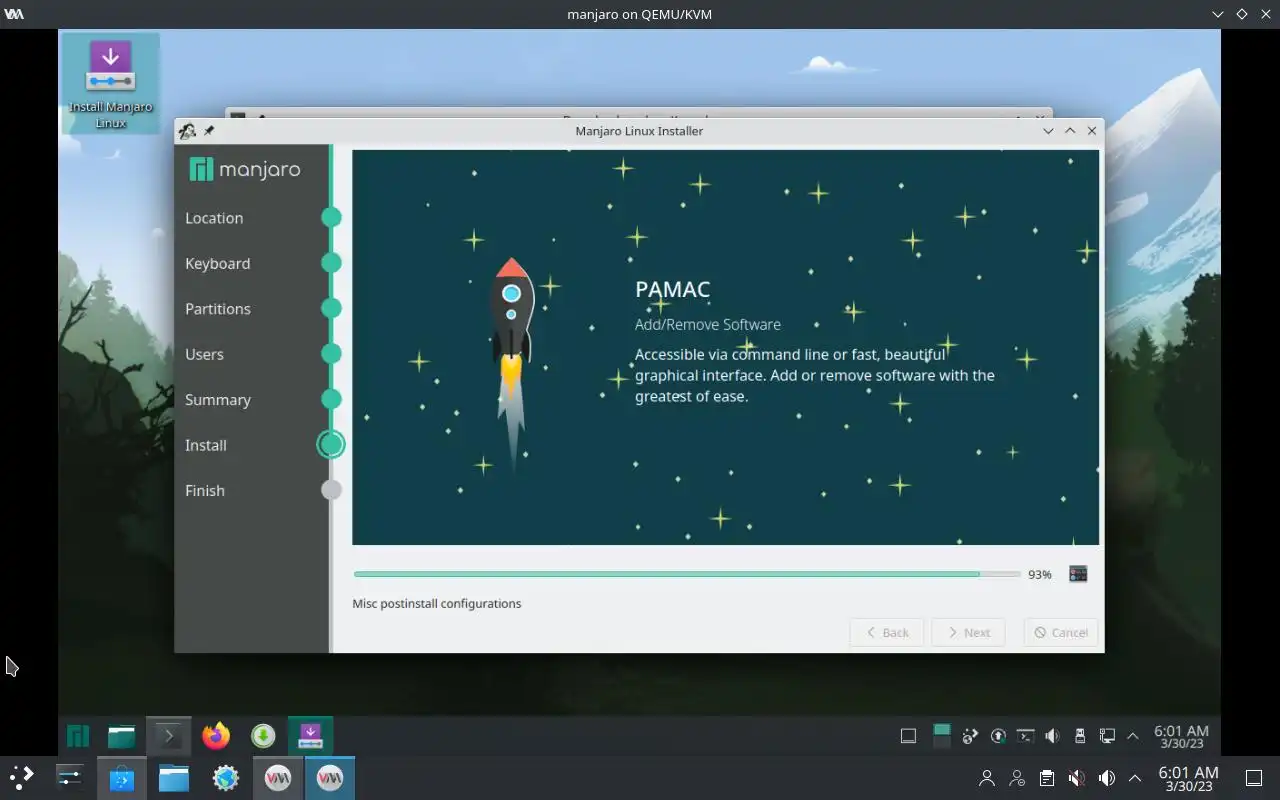Click the 93% progress label
The image size is (1280, 800).
1039,575
